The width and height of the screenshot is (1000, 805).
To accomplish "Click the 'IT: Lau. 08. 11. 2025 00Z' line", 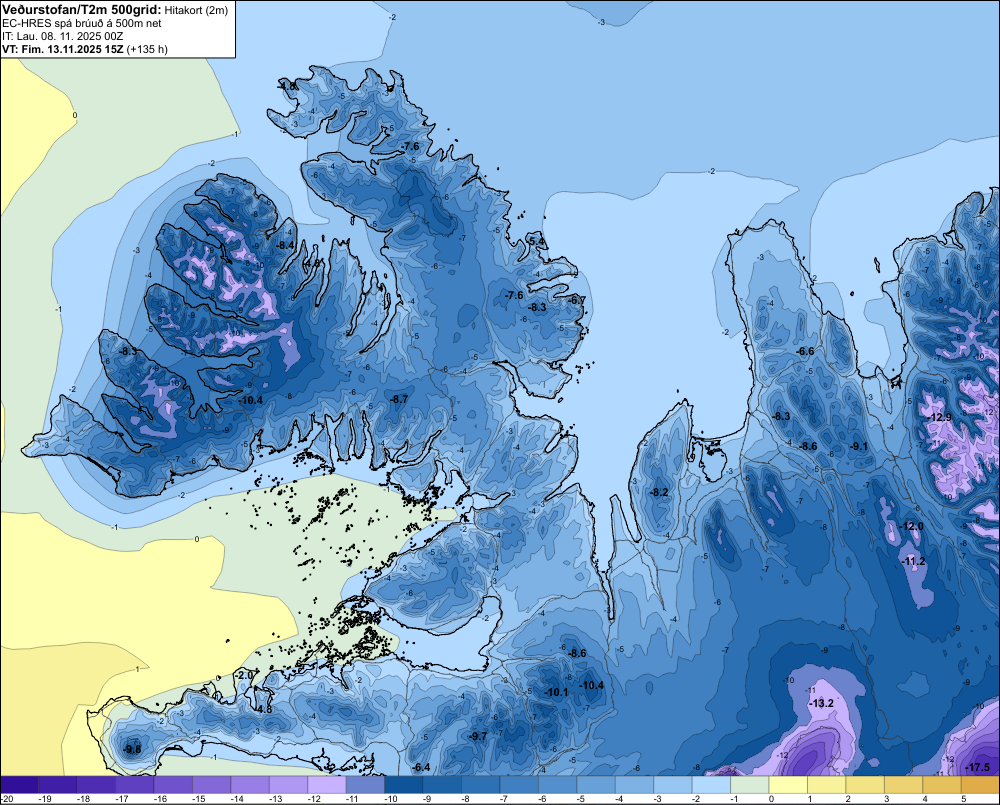I will click(x=62, y=36).
